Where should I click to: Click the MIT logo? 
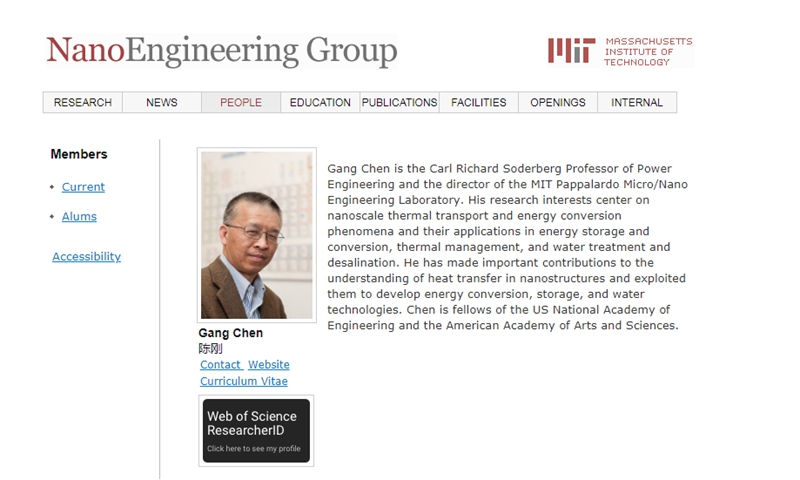coord(619,51)
